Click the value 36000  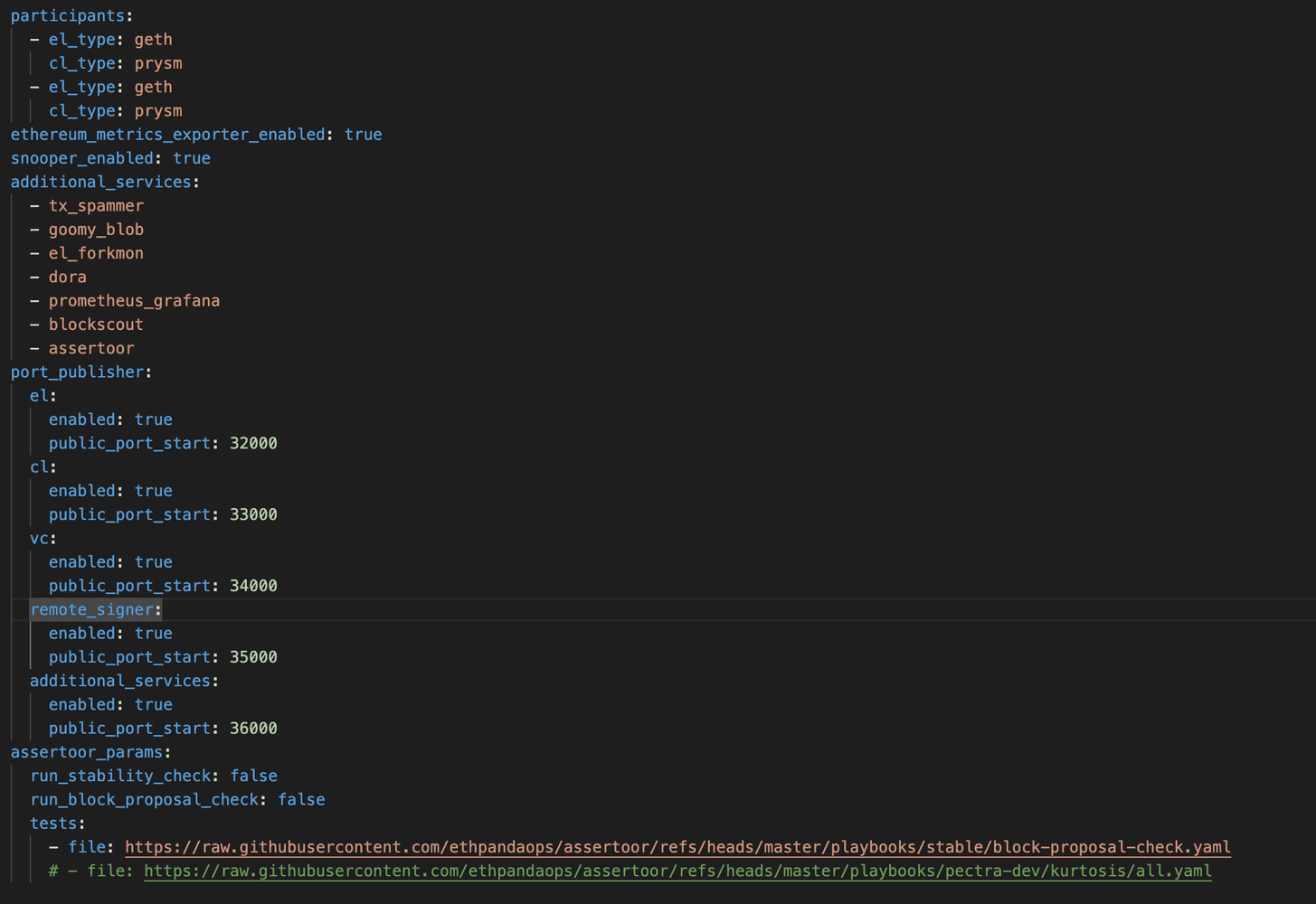pos(253,728)
